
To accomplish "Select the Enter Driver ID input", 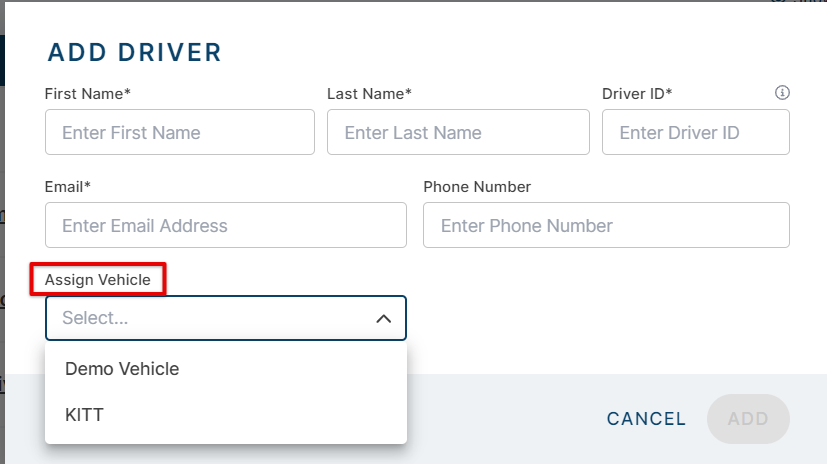I will (695, 132).
